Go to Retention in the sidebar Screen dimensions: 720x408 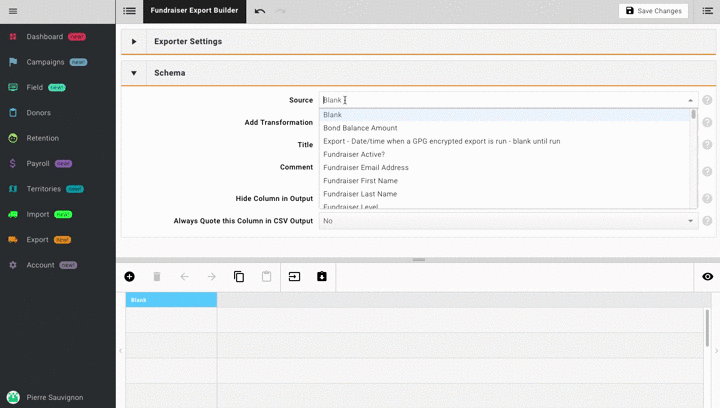42,138
